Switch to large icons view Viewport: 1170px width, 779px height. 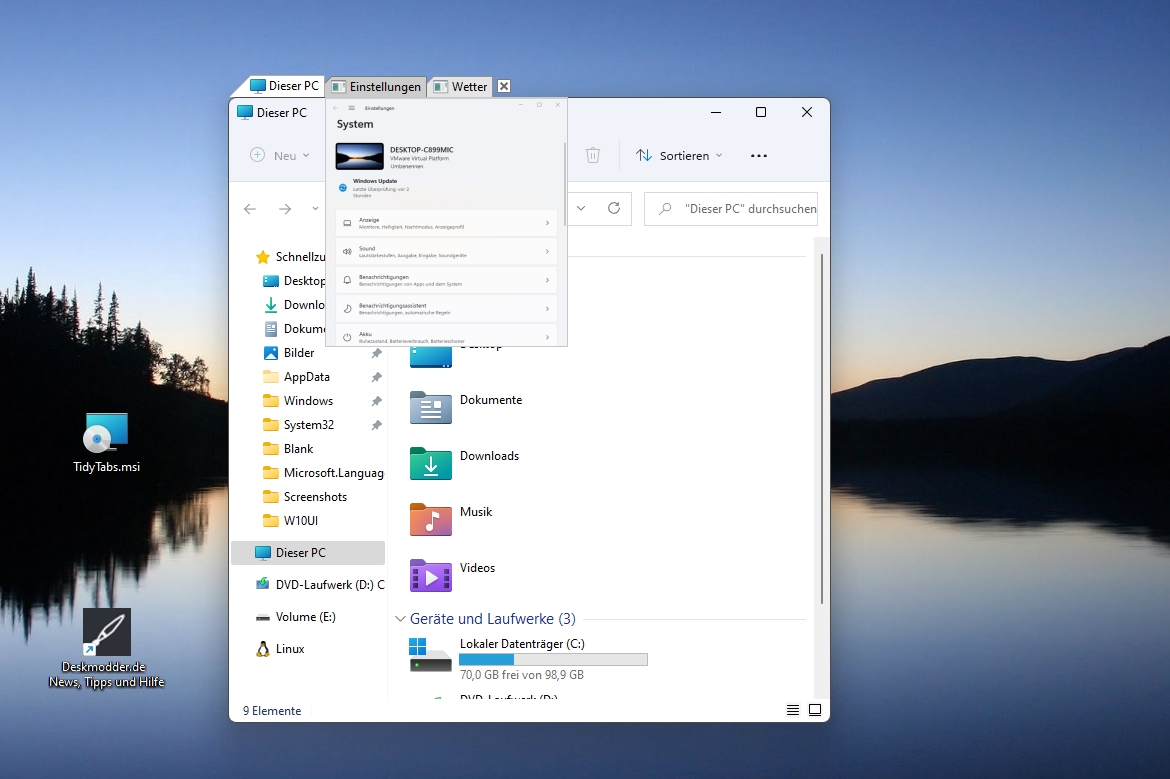click(815, 710)
